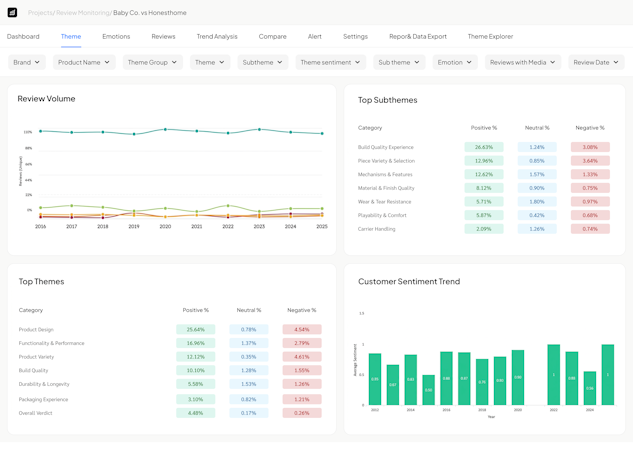Expand the Sub theme filter
Screen dimensions: 633x450
[x=399, y=62]
